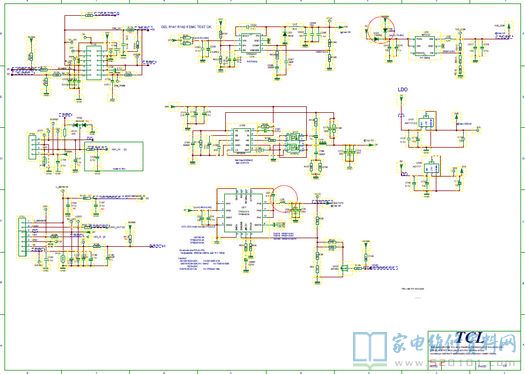The height and width of the screenshot is (374, 525).
Task: Click the 'DEL R141 R142 if EMC TEST OK' note
Action: [186, 27]
